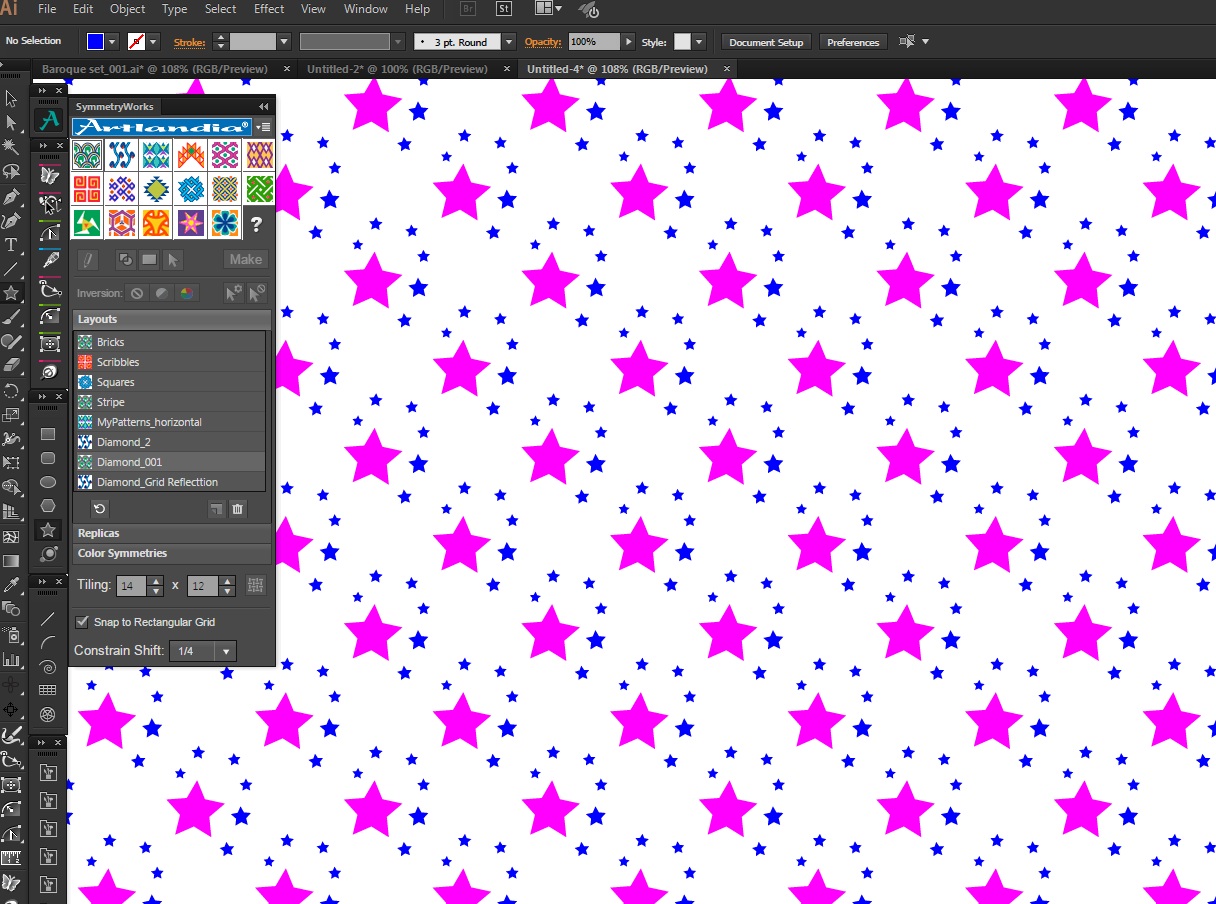Pick the Eyedropper tool
This screenshot has width=1216, height=904.
[11, 585]
